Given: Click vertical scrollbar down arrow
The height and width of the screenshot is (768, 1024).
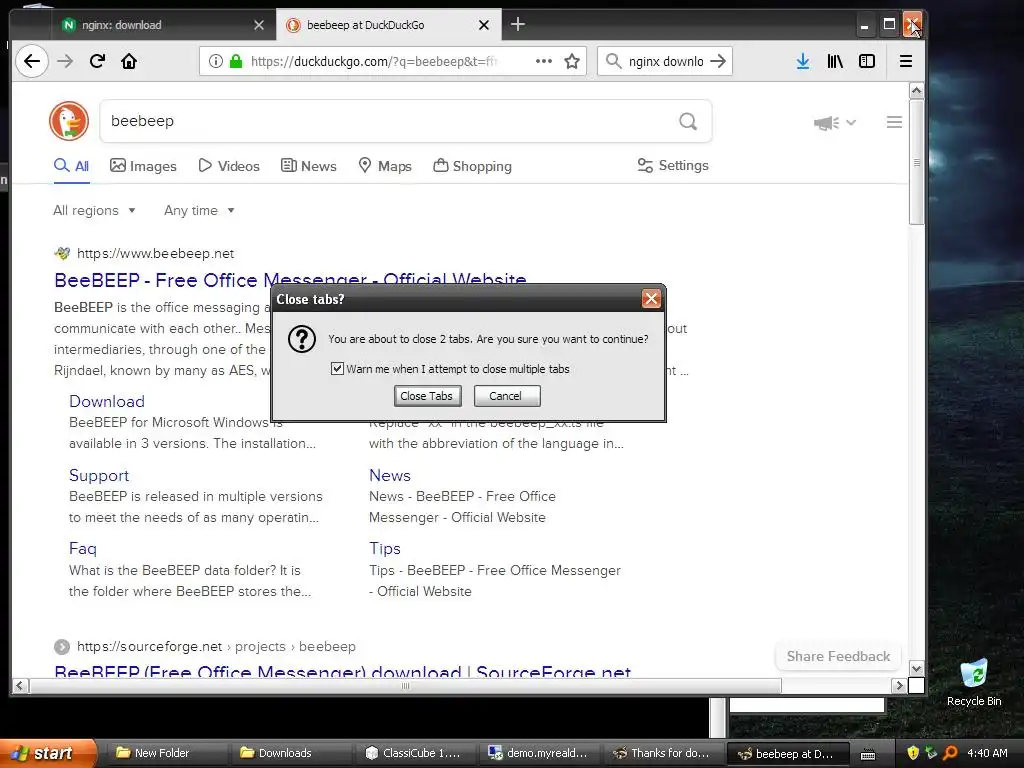Looking at the screenshot, I should coord(916,669).
